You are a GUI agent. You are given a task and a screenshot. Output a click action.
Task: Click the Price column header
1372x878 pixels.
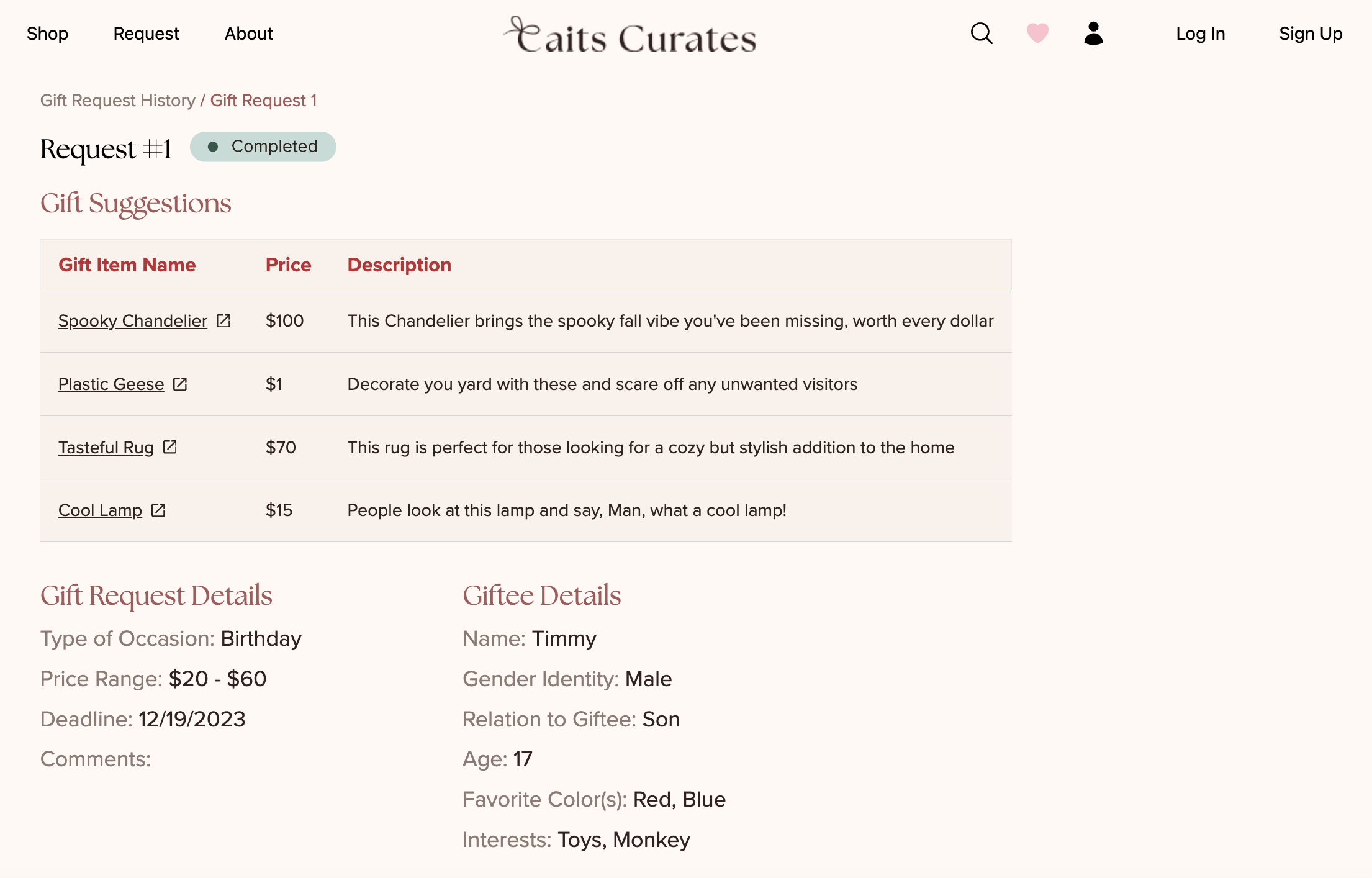288,265
